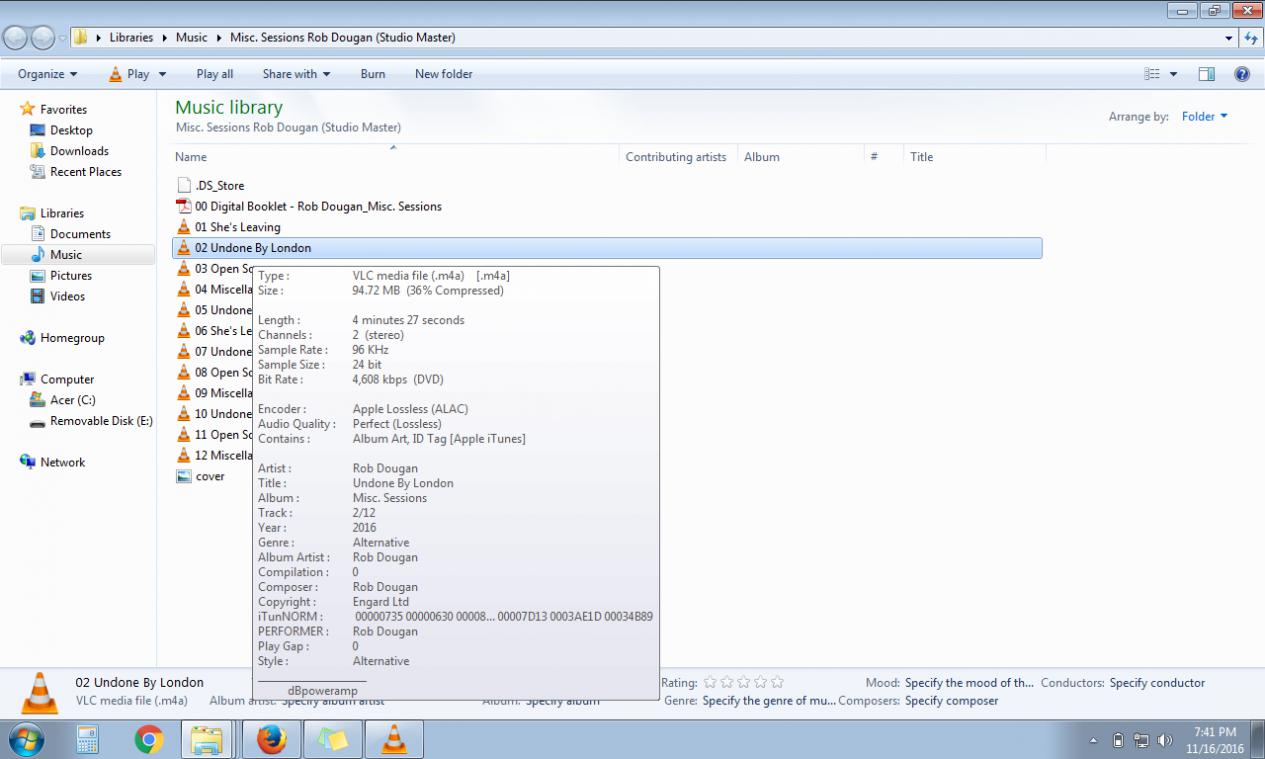Rate the track five stars
Viewport: 1265px width, 759px height.
(778, 682)
